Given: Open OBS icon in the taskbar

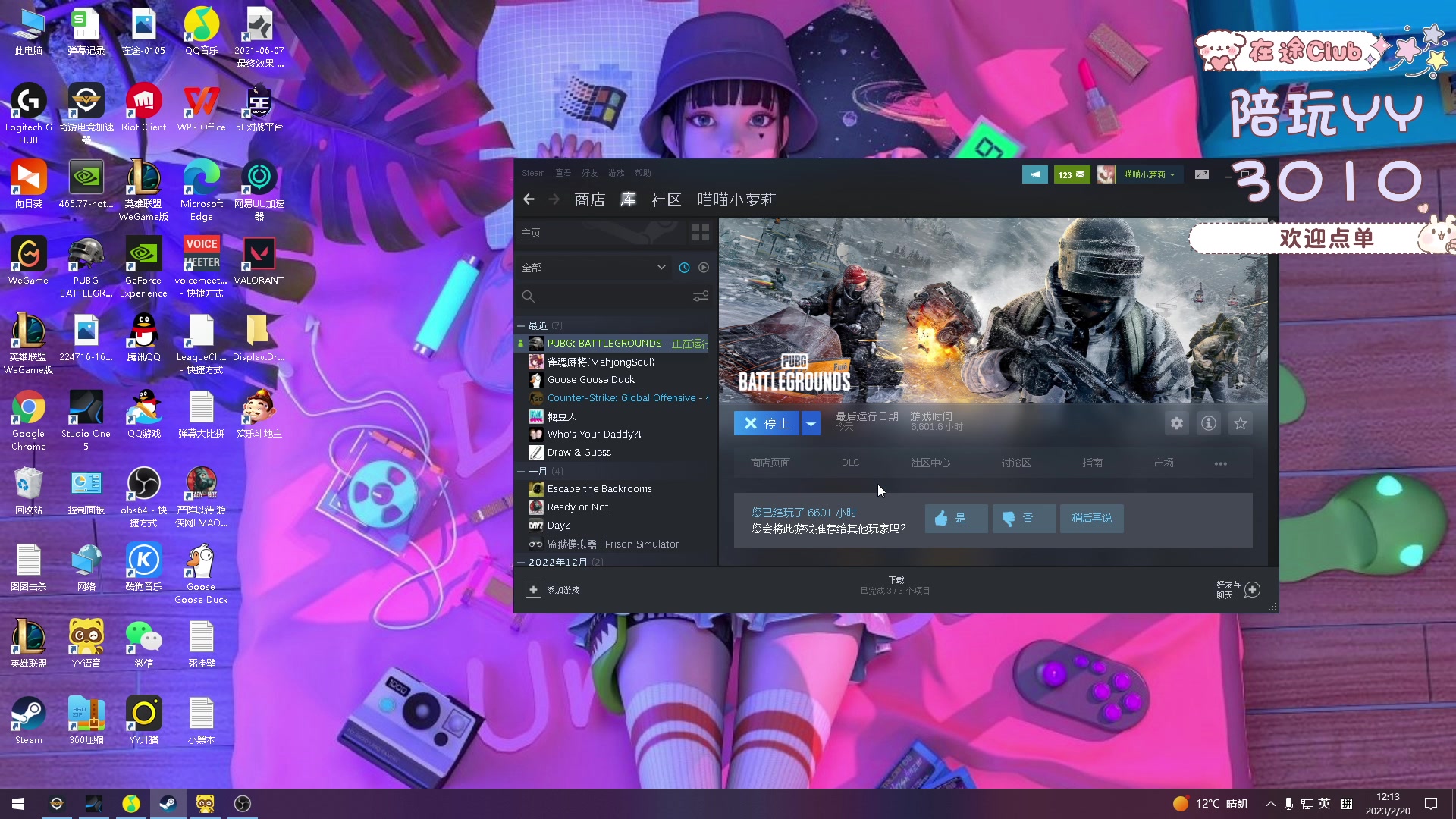Looking at the screenshot, I should [x=242, y=804].
